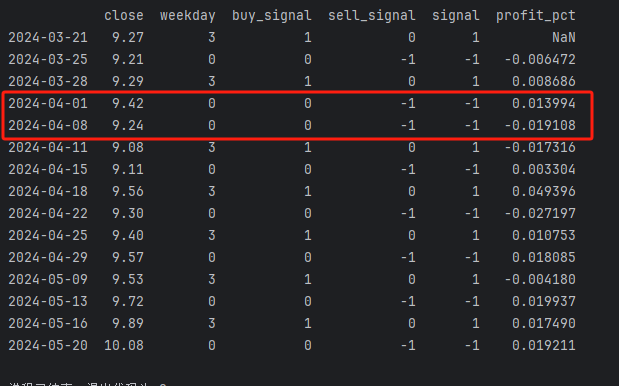
Task: Select profit value 0.049396
Action: pos(544,191)
